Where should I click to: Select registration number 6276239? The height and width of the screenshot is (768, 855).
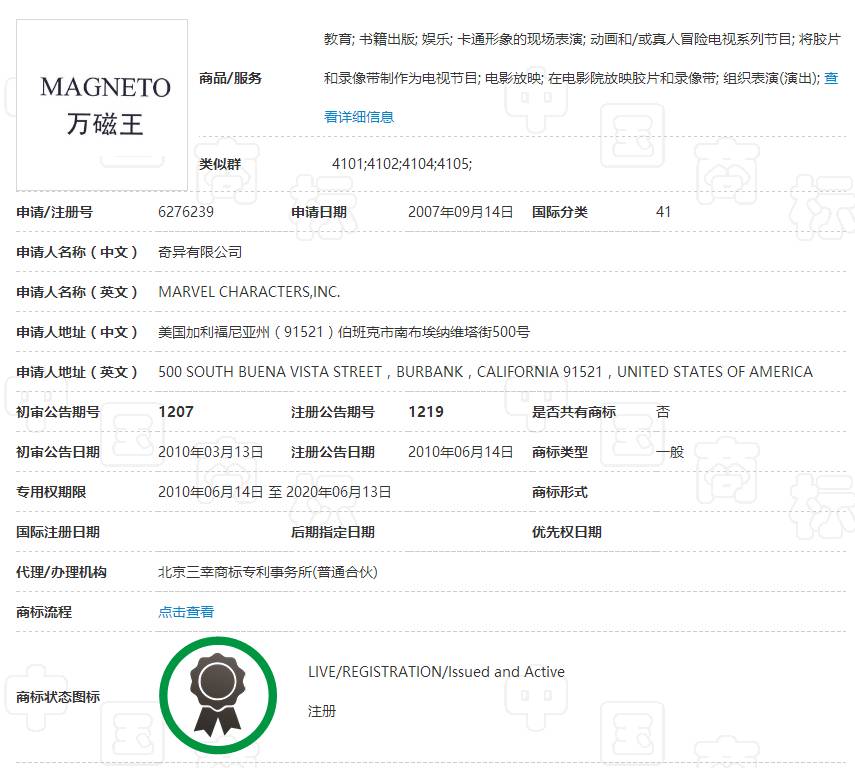tap(186, 212)
